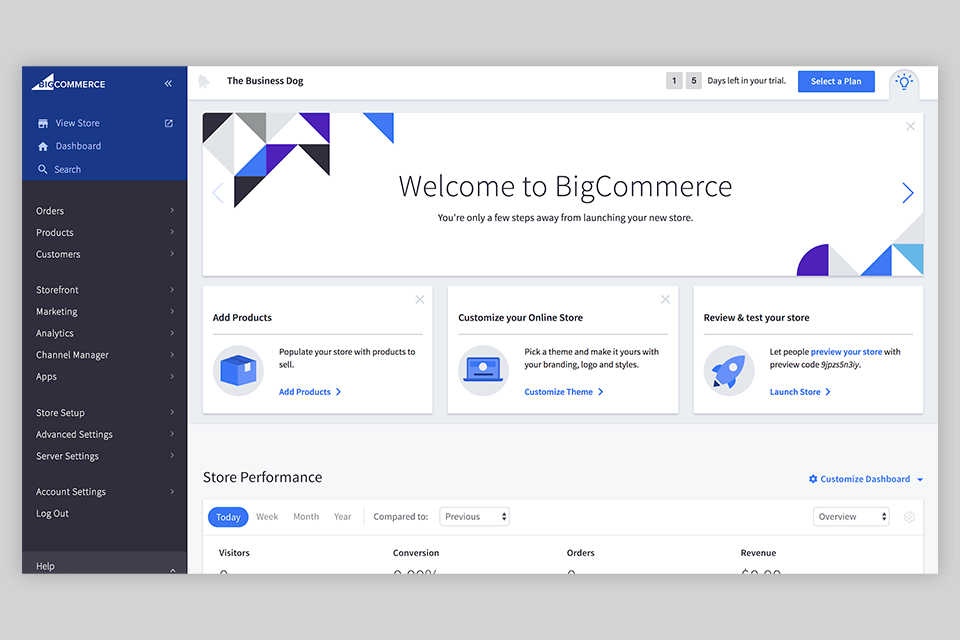Open the performance settings gear icon
The height and width of the screenshot is (640, 960).
[909, 517]
